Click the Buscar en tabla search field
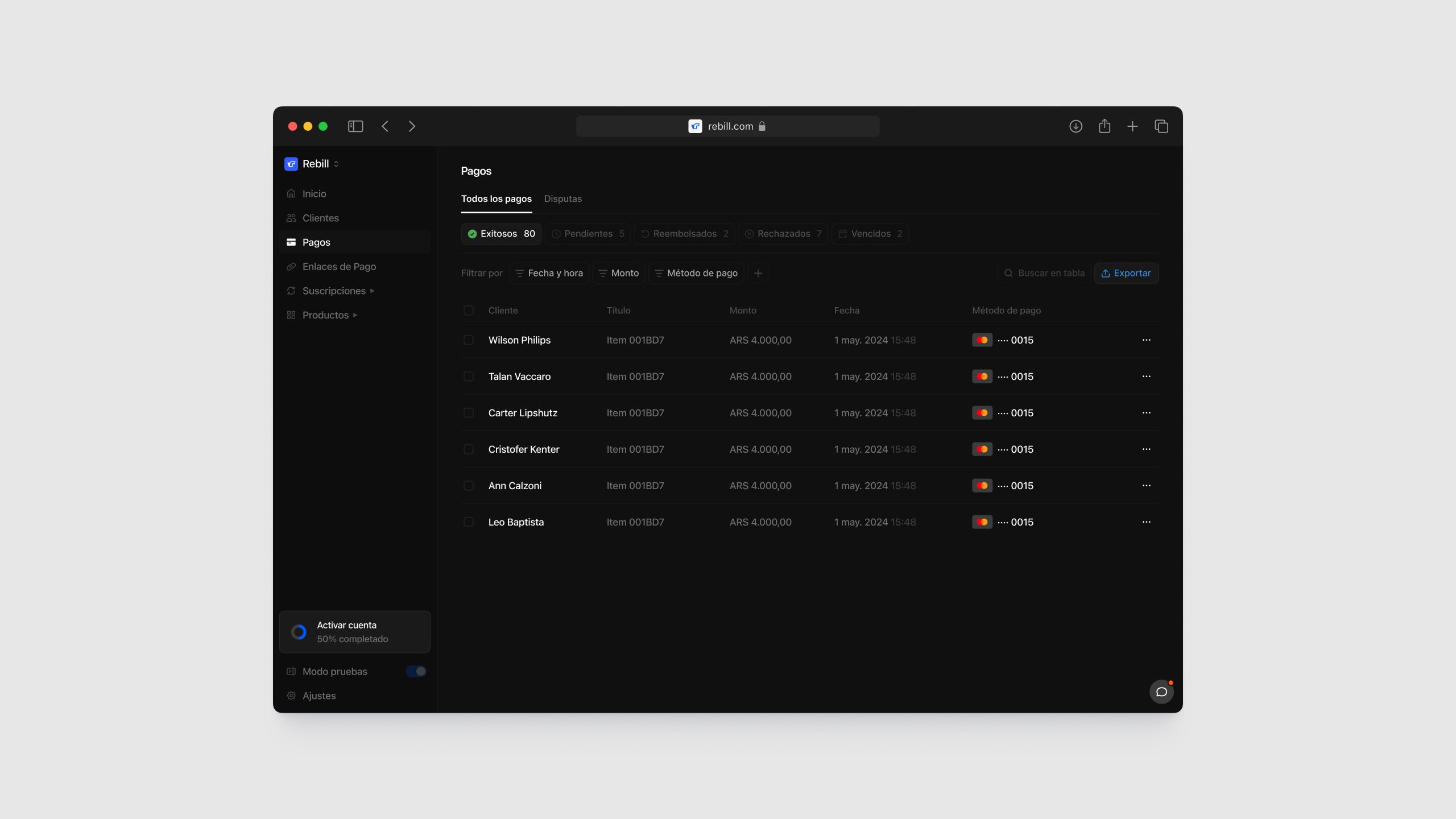 tap(1044, 274)
